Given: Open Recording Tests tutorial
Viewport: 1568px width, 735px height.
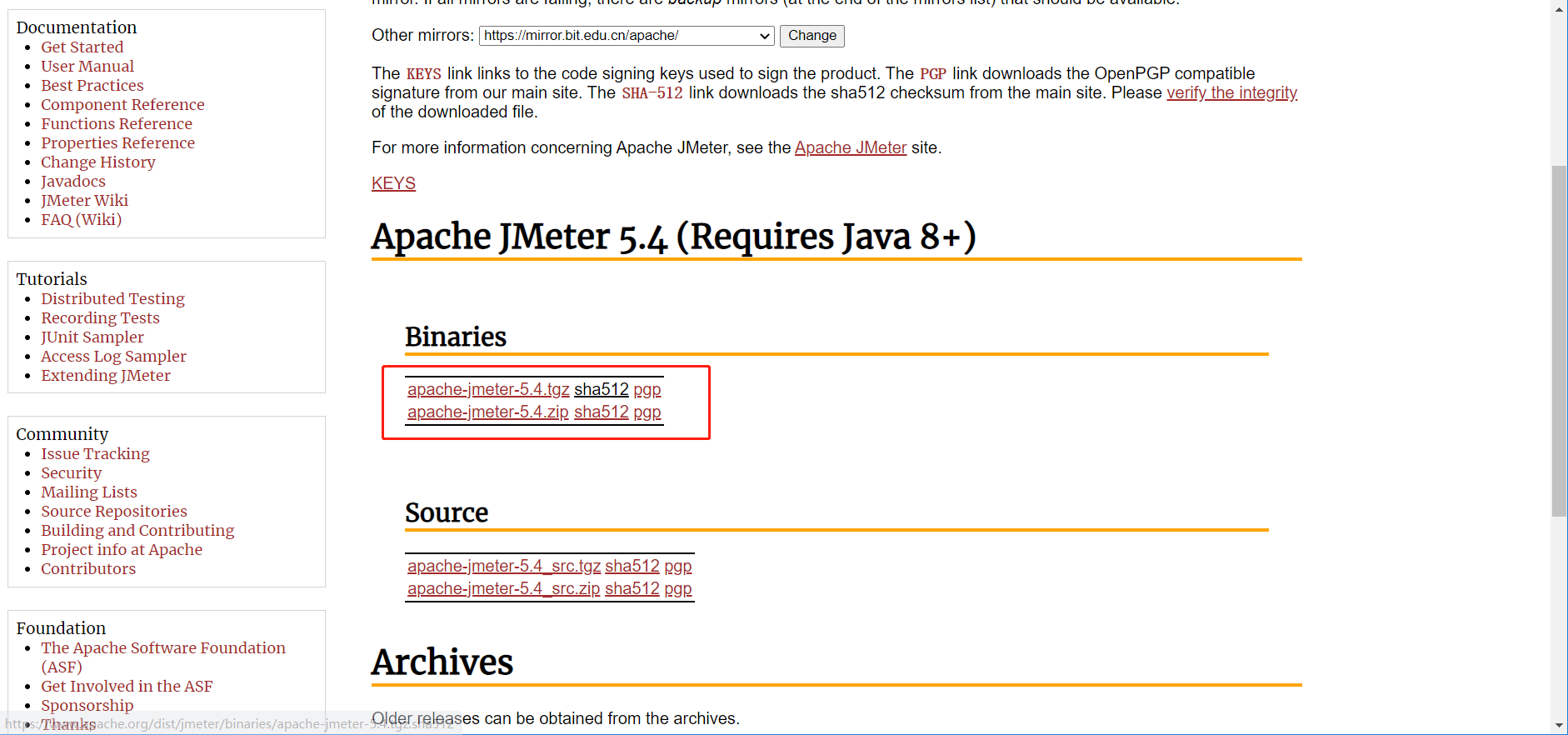Looking at the screenshot, I should [101, 318].
